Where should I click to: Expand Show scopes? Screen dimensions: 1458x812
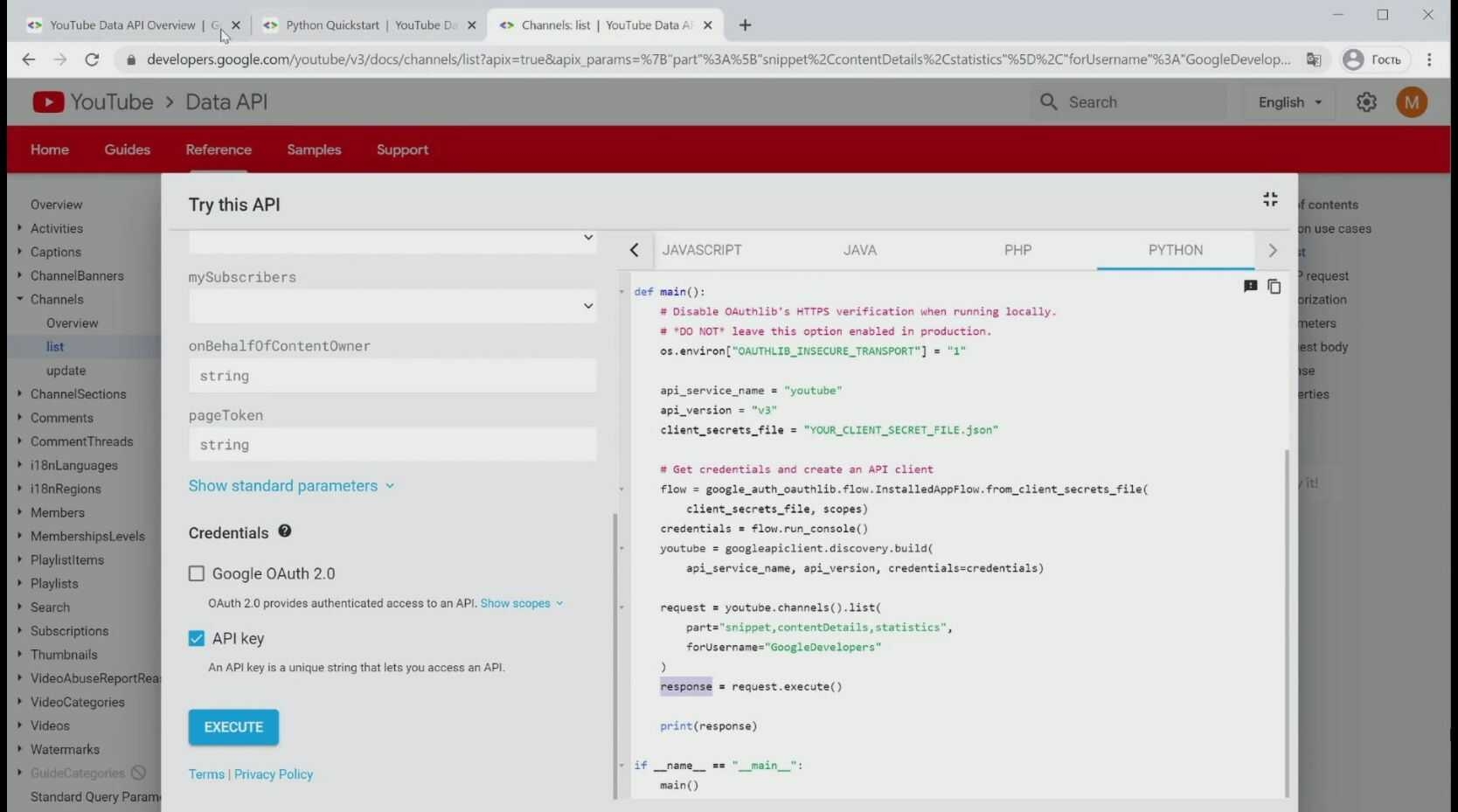(x=522, y=603)
